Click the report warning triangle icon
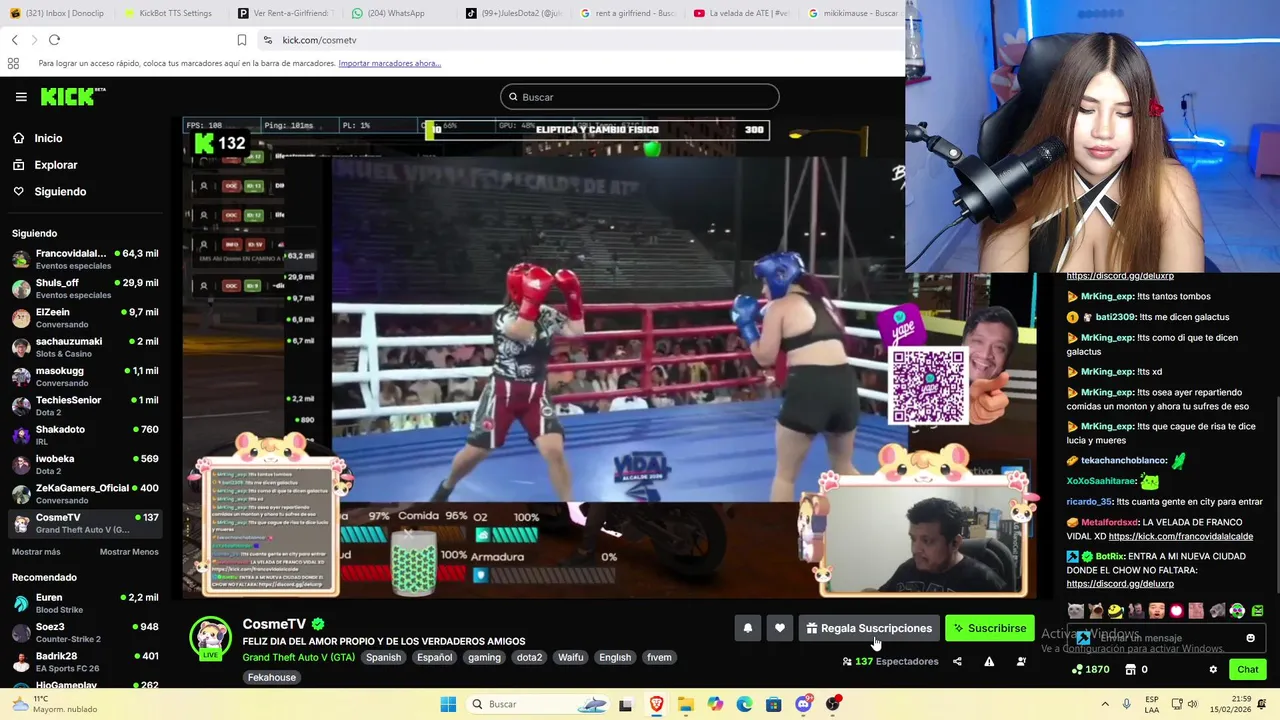This screenshot has height=720, width=1280. tap(989, 661)
